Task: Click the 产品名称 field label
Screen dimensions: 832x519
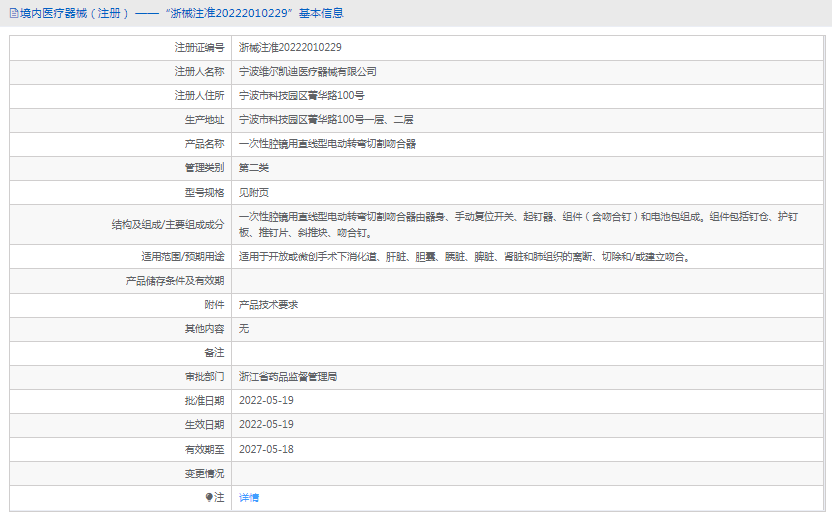Action: (x=204, y=144)
